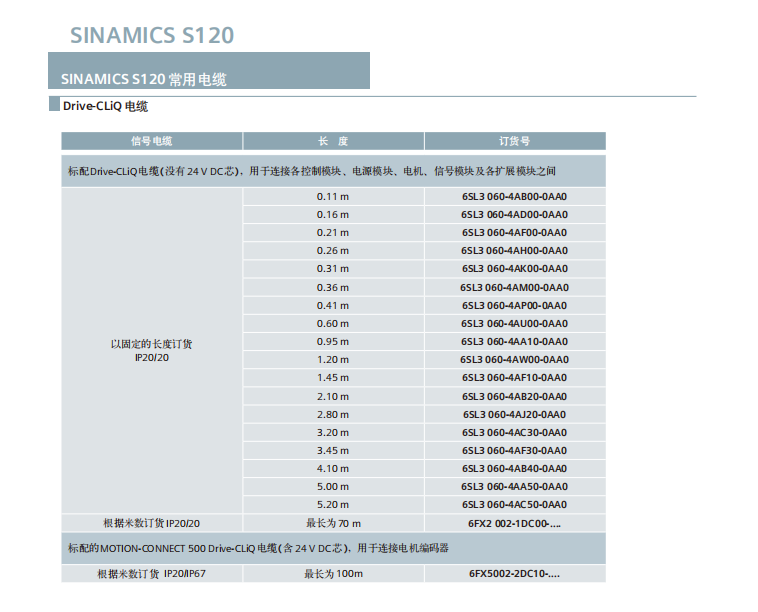Click the IP20/20 label under 以固定的长度订货
Screen dimensions: 758x612
click(x=152, y=358)
